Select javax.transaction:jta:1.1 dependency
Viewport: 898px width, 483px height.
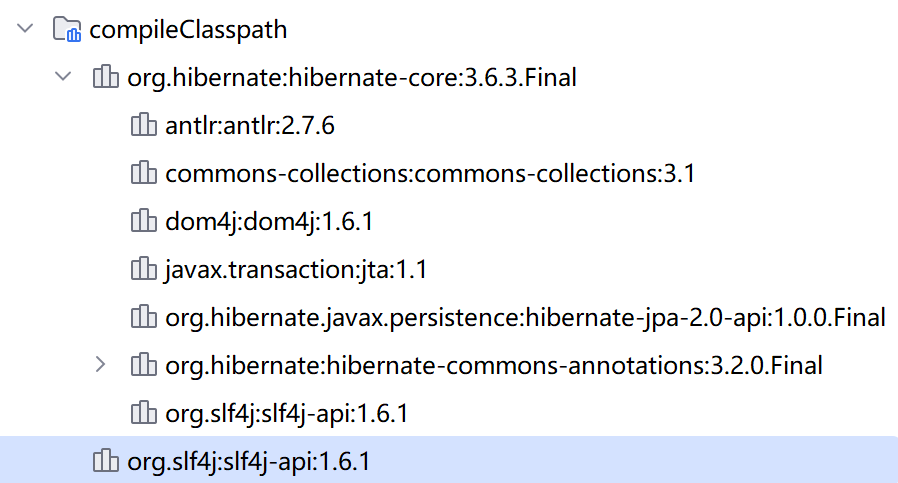296,270
